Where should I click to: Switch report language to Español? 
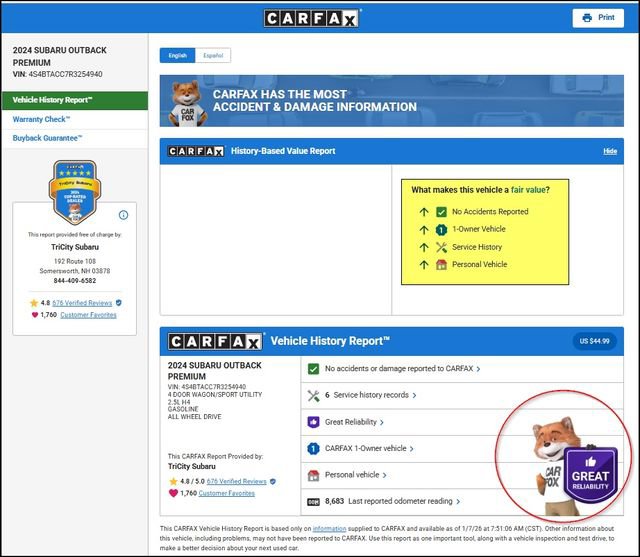(213, 56)
